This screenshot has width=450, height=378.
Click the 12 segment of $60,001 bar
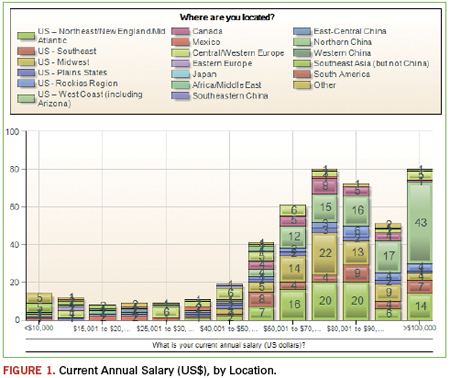coord(293,237)
